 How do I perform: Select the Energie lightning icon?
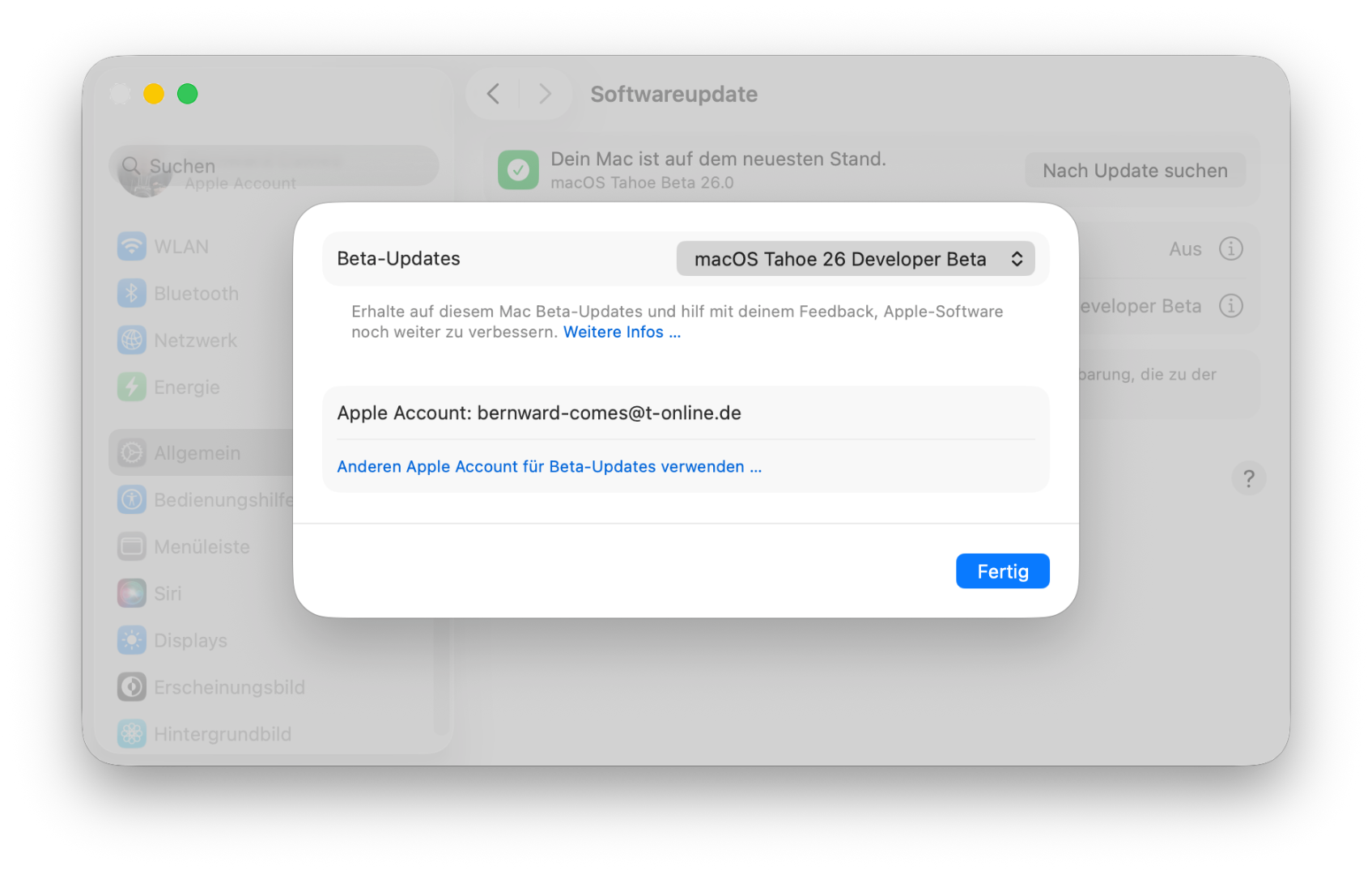pos(132,387)
